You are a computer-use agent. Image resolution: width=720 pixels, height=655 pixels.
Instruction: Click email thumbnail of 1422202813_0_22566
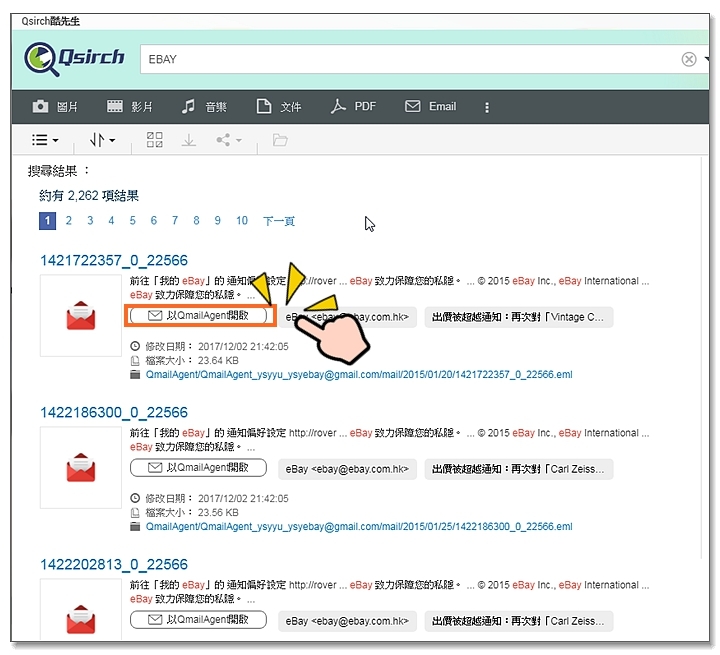tap(81, 609)
